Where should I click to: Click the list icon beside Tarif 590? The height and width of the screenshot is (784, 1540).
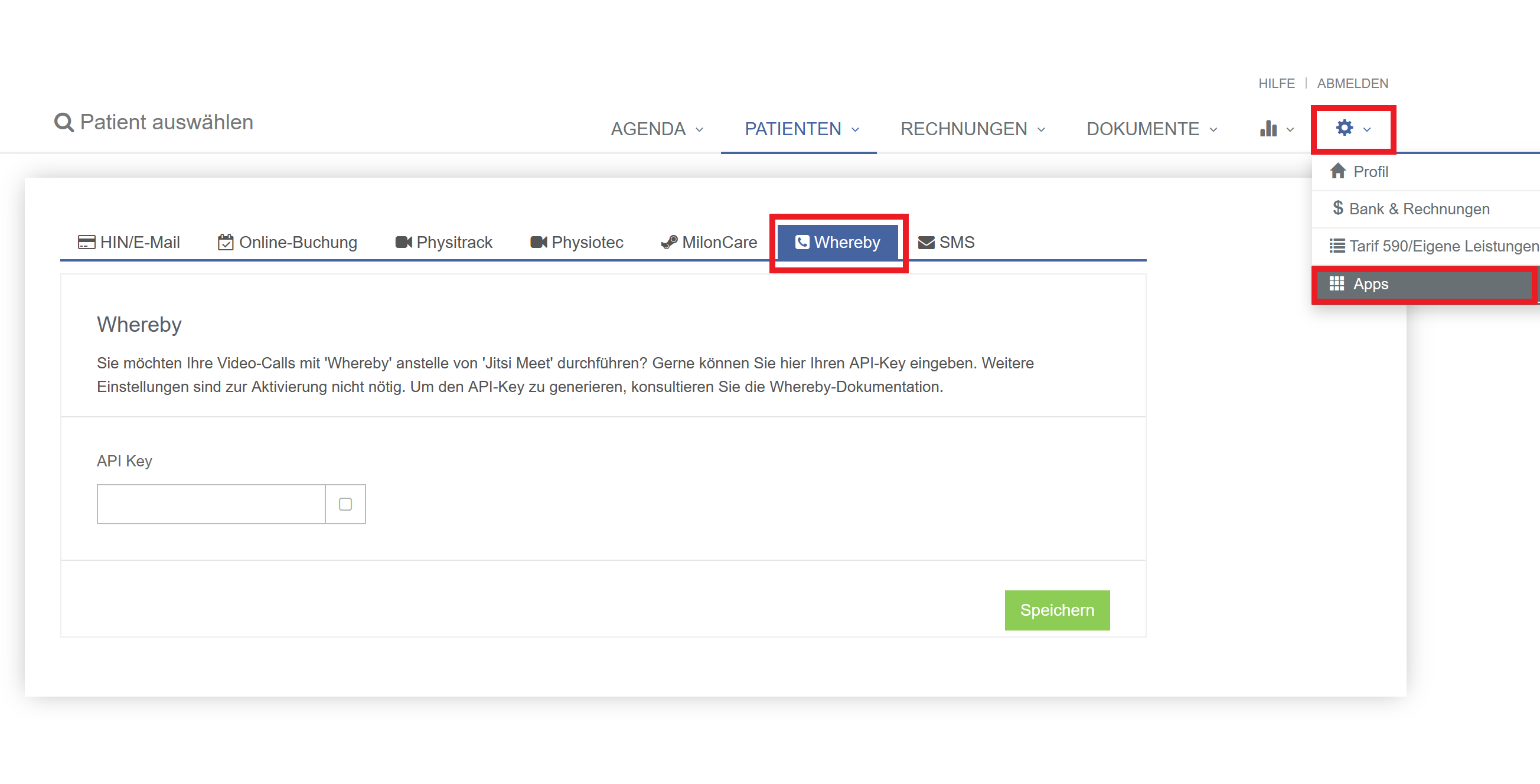tap(1337, 246)
